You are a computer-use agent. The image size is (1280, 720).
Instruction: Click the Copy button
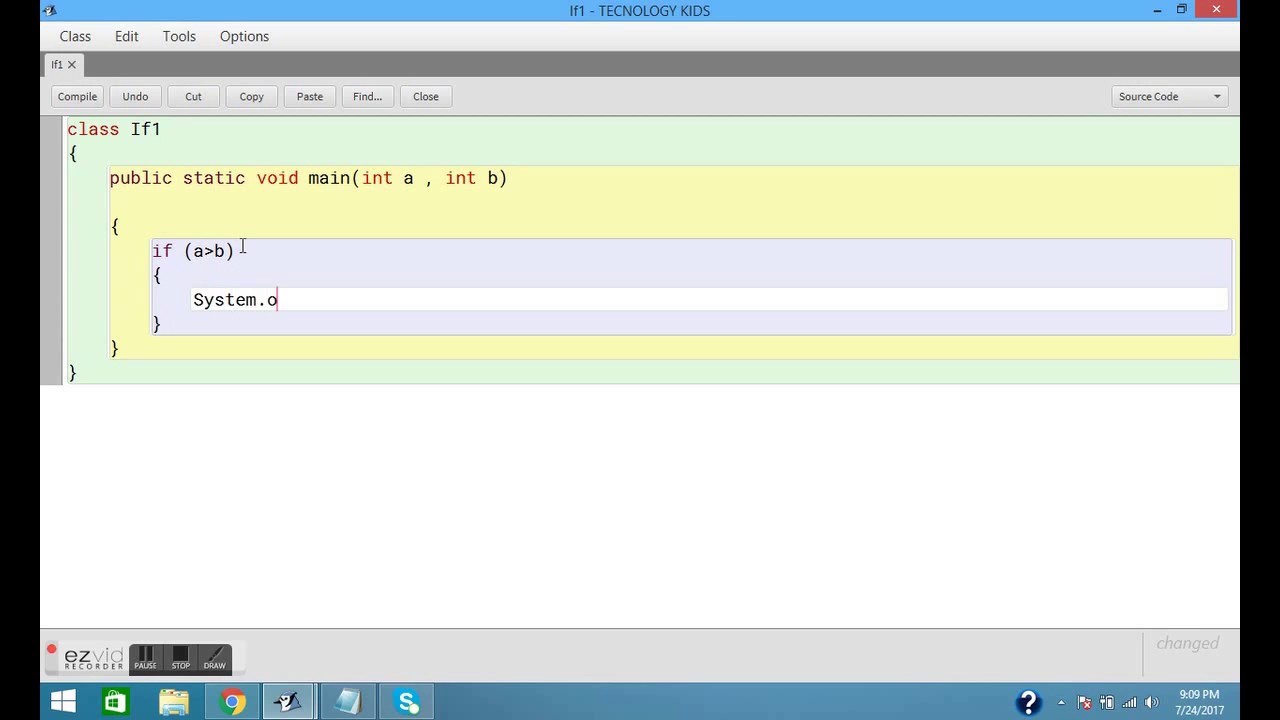click(x=251, y=96)
